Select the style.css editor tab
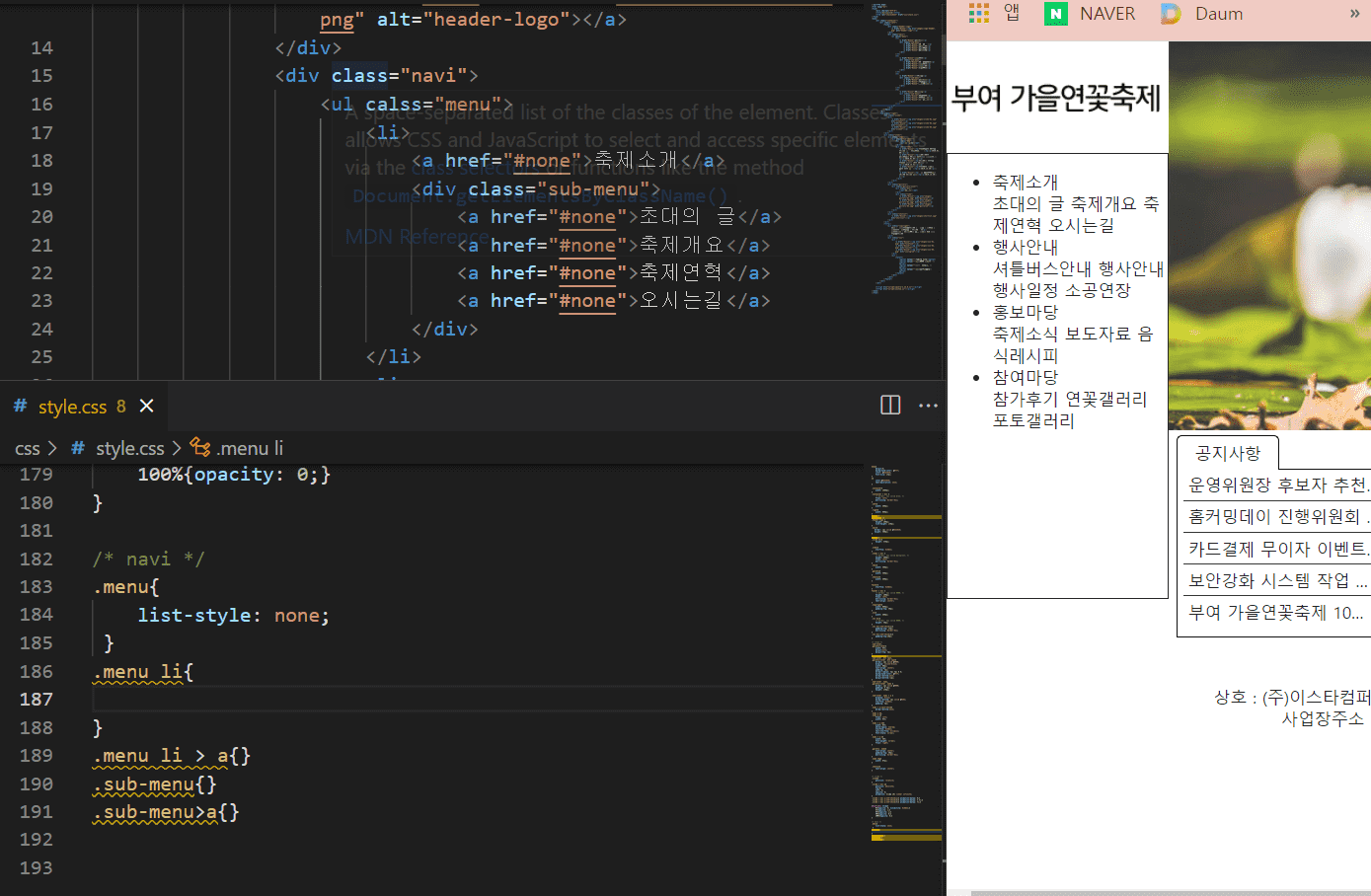 [x=83, y=406]
